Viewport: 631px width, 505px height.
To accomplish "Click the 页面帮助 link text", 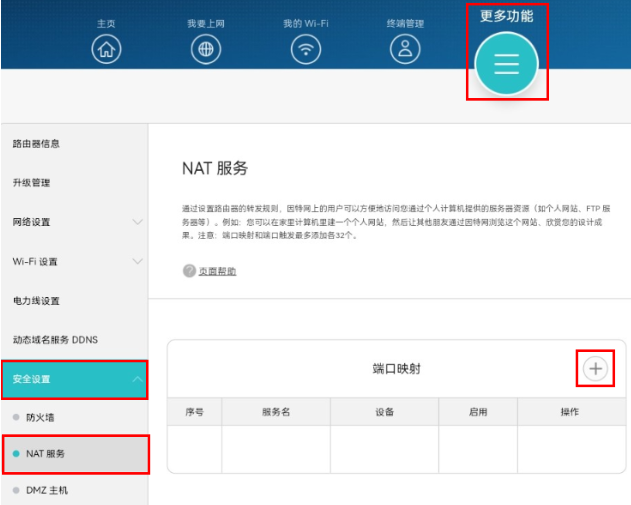I will [217, 271].
